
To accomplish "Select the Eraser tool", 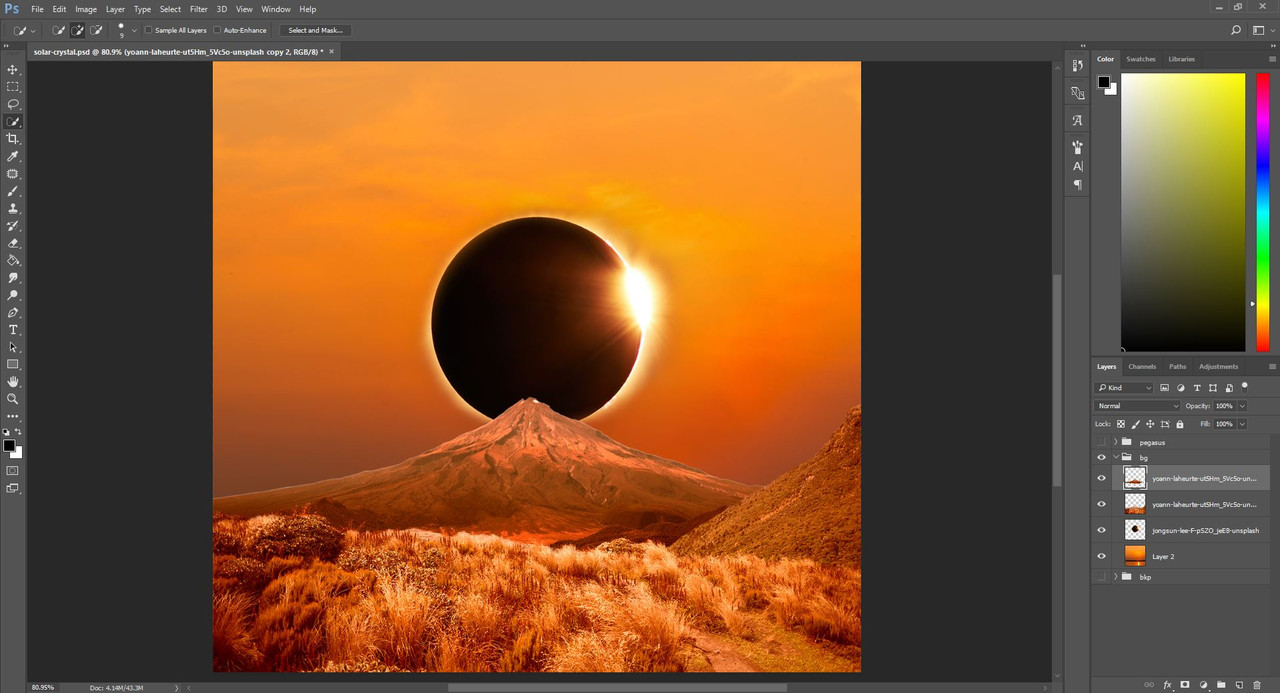I will [x=13, y=243].
